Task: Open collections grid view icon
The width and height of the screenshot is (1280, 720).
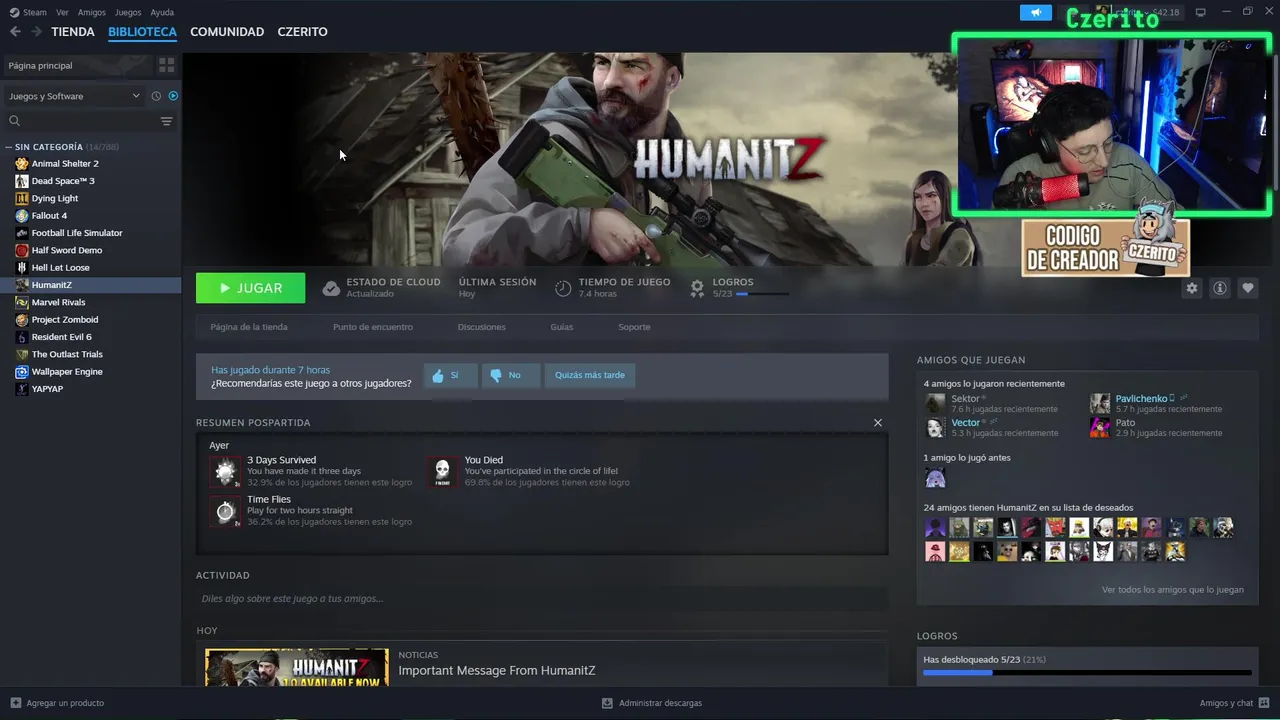Action: point(166,65)
